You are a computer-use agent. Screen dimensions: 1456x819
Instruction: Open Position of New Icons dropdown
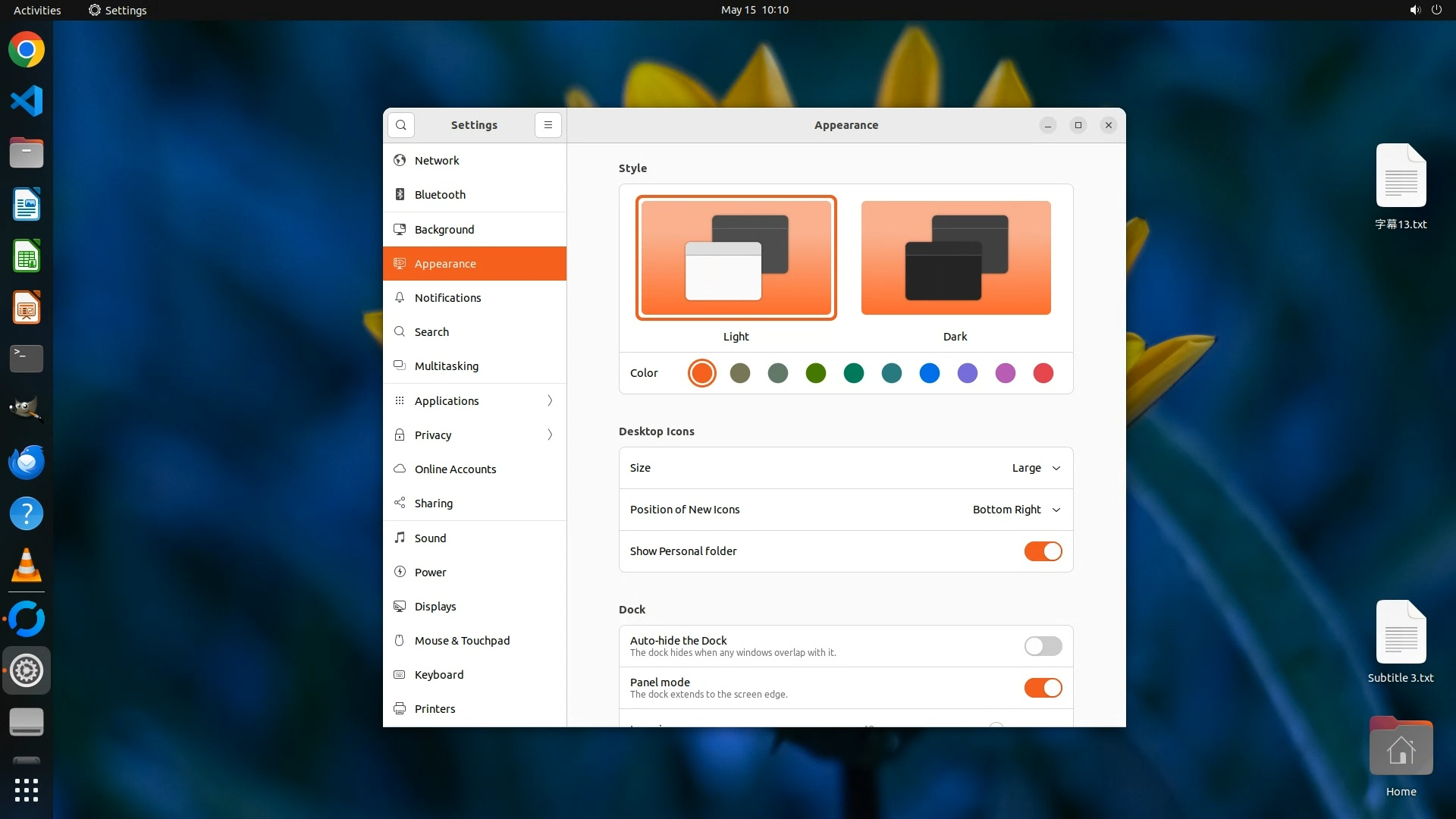point(1016,510)
